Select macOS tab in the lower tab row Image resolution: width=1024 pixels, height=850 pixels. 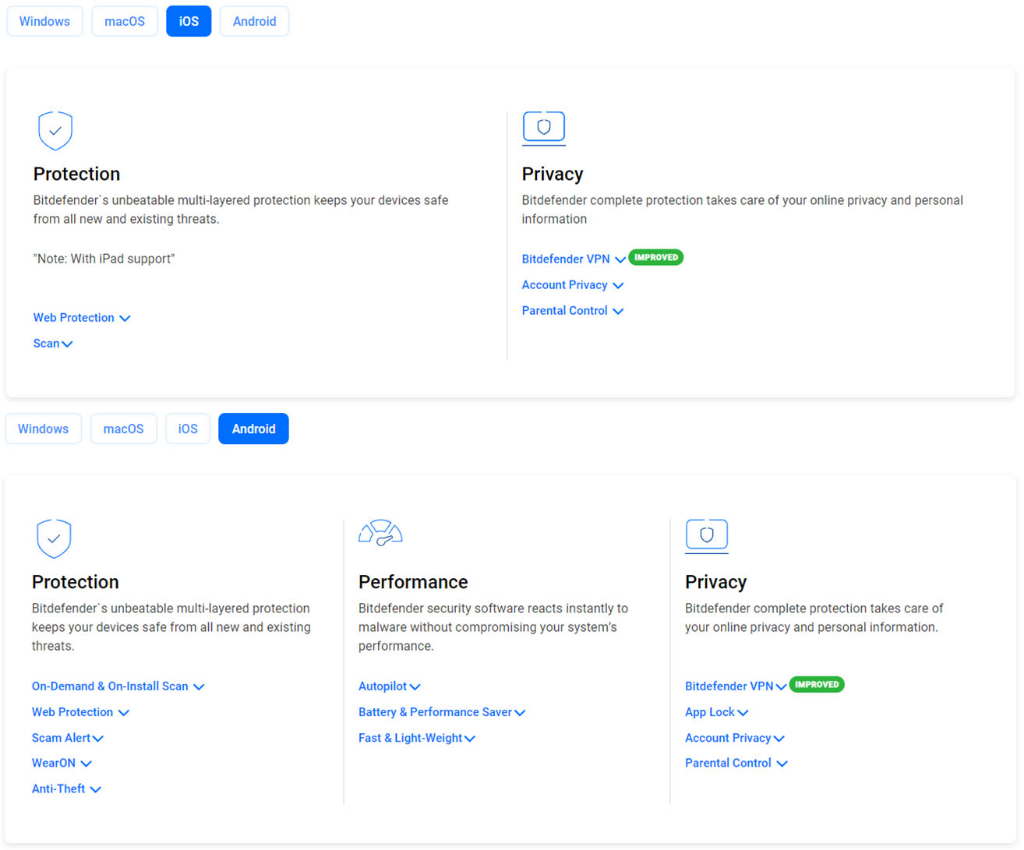(x=123, y=429)
